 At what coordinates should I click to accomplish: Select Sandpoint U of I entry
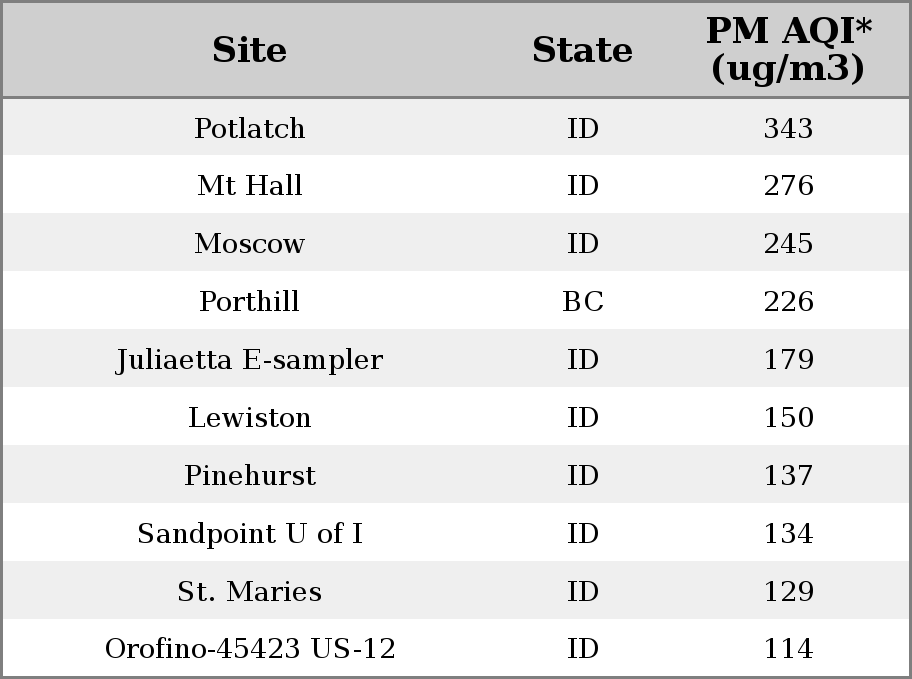click(x=250, y=534)
